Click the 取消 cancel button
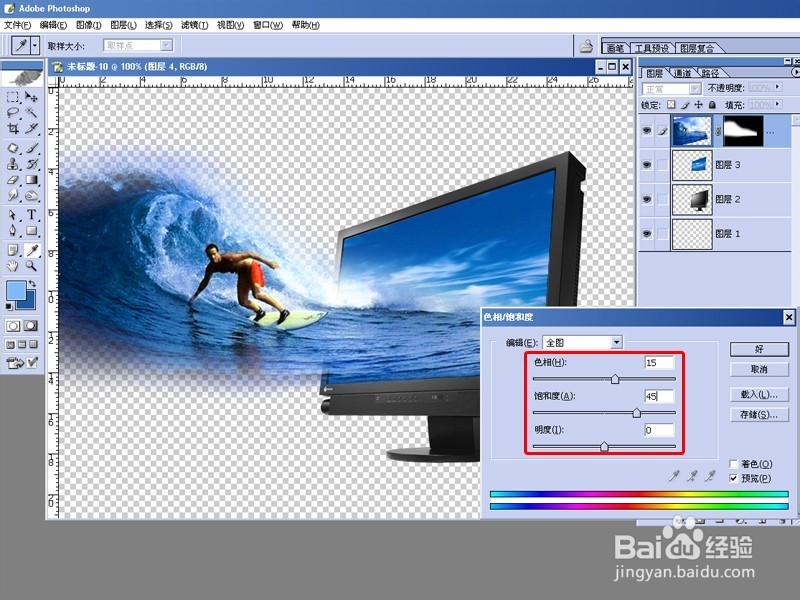Viewport: 800px width, 600px height. tap(759, 369)
